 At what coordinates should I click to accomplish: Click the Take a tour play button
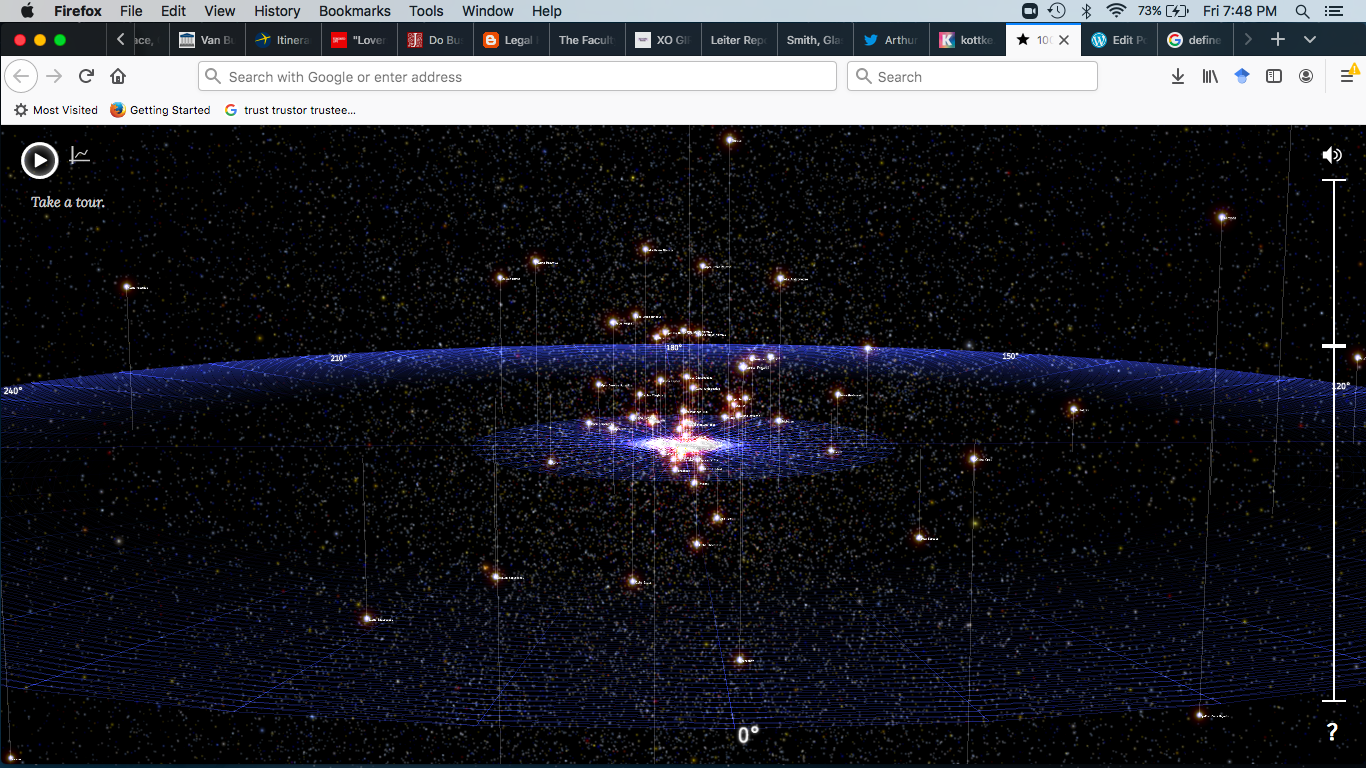(40, 159)
